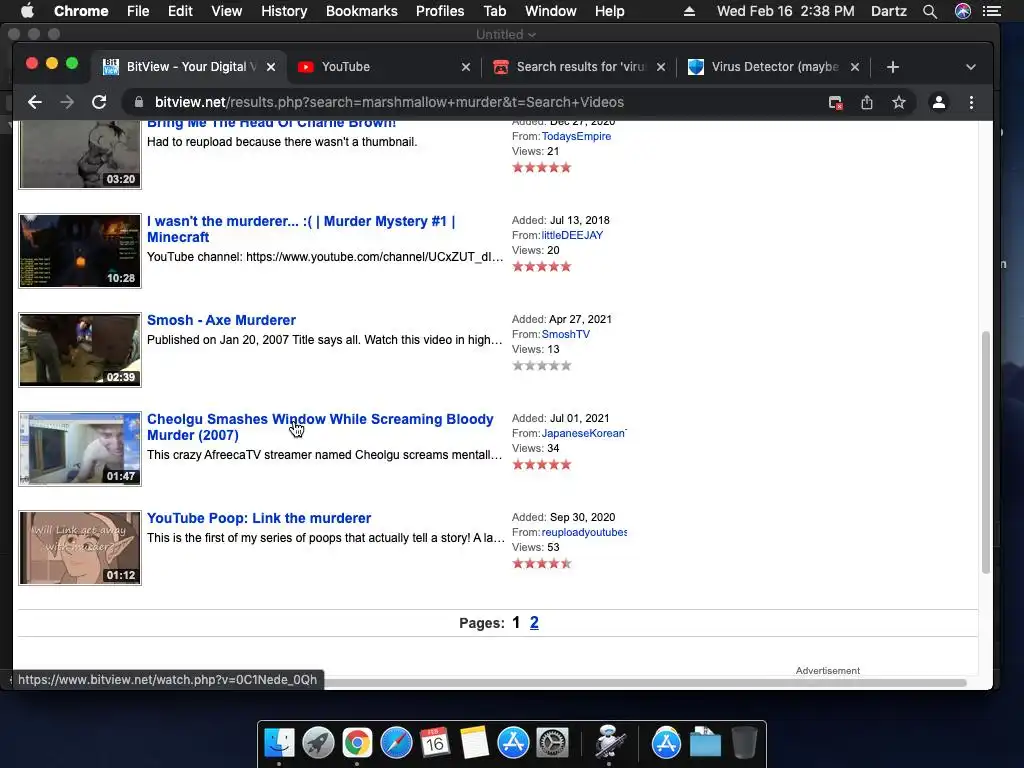Open Finder from the Dock
The image size is (1024, 768).
click(279, 743)
